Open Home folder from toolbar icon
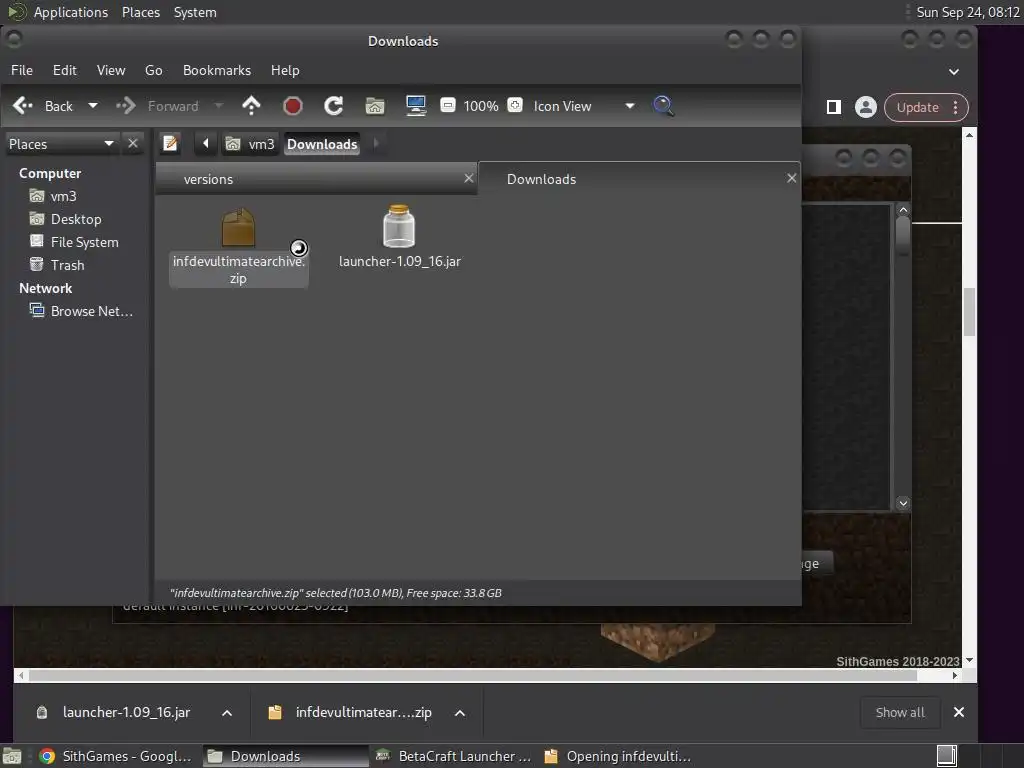Viewport: 1024px width, 768px height. (x=375, y=106)
